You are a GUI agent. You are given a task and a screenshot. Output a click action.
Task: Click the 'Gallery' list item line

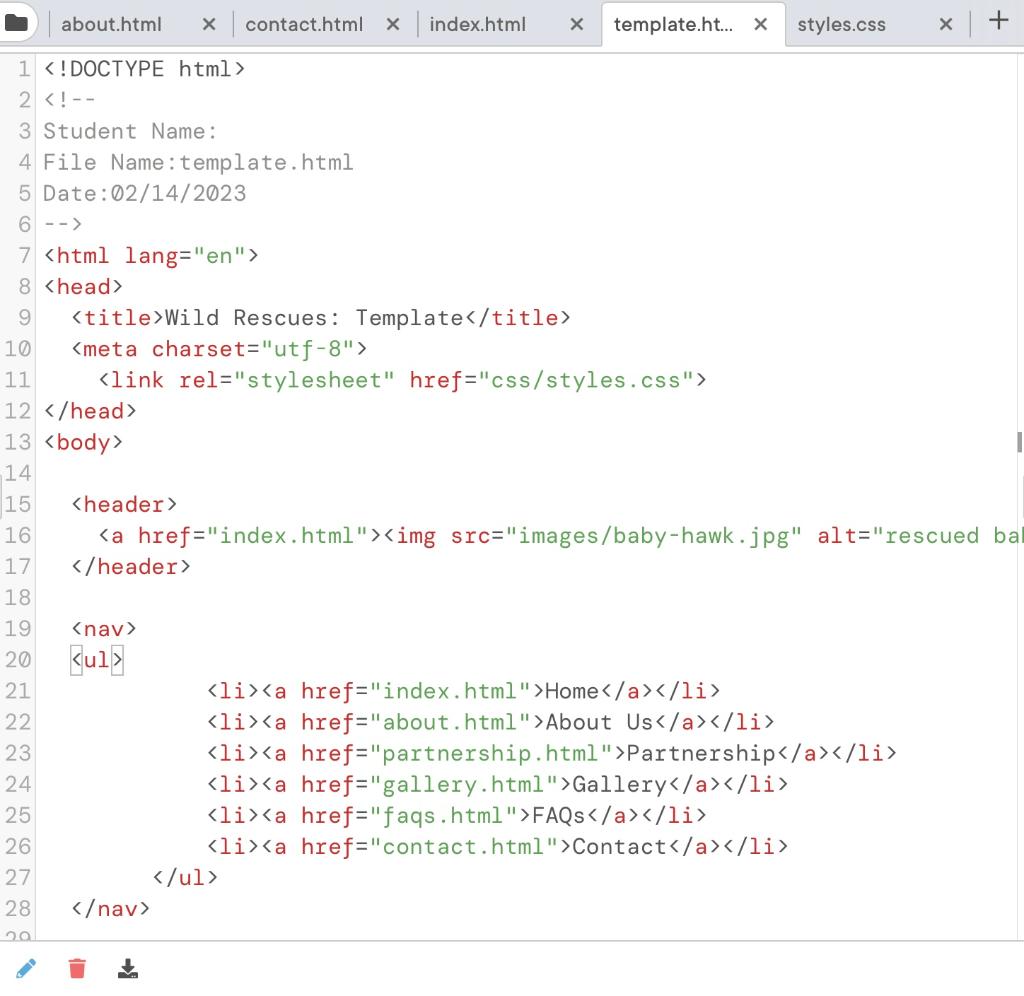click(x=498, y=784)
